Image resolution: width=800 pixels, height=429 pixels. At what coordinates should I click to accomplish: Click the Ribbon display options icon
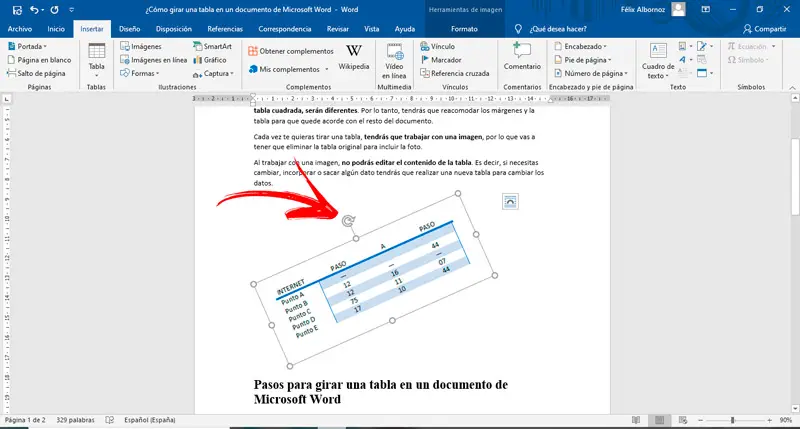(706, 10)
